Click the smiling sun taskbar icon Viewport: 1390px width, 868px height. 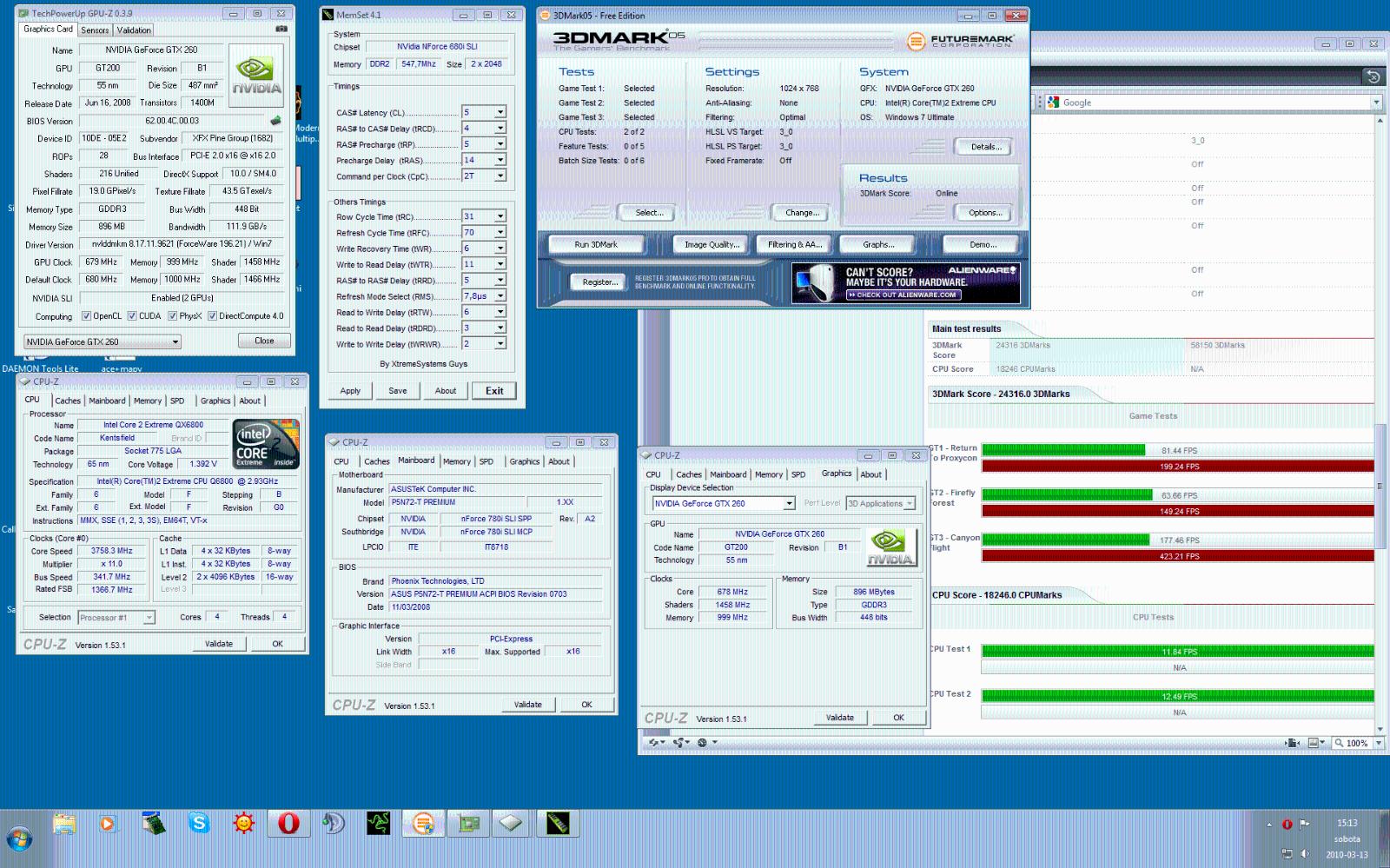[244, 823]
